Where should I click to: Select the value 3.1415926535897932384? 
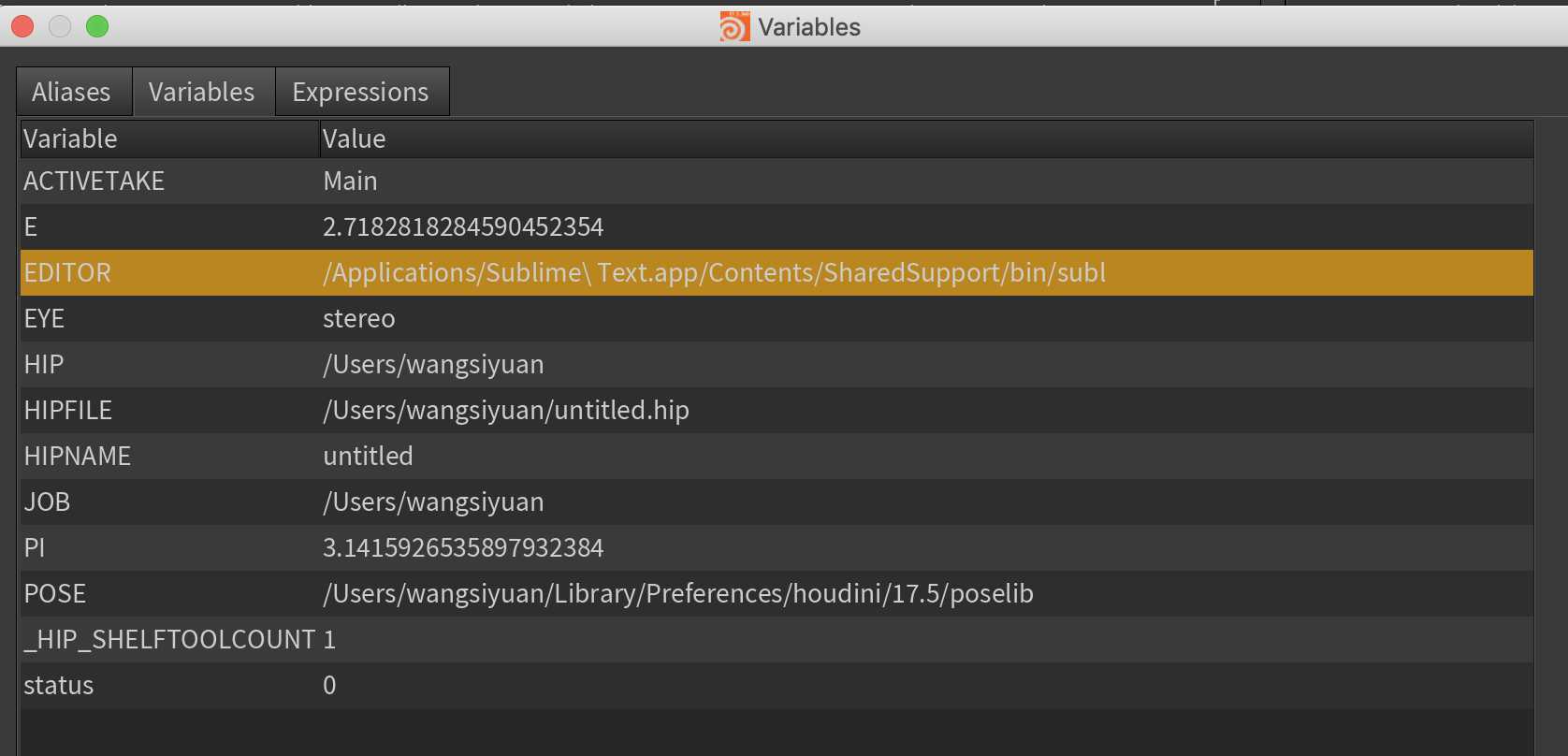[x=463, y=547]
